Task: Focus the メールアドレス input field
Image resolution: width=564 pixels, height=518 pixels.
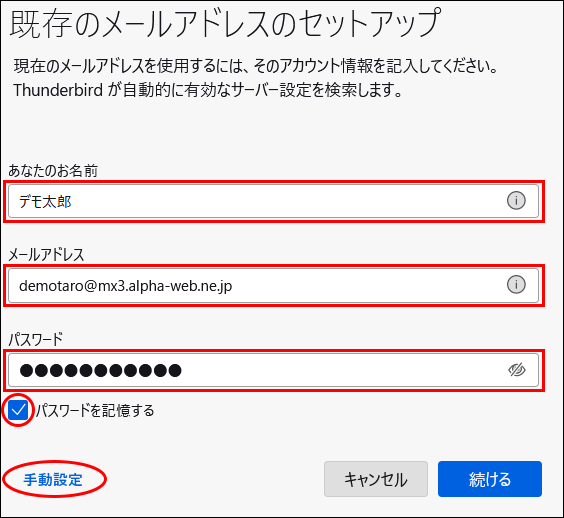Action: (x=273, y=285)
